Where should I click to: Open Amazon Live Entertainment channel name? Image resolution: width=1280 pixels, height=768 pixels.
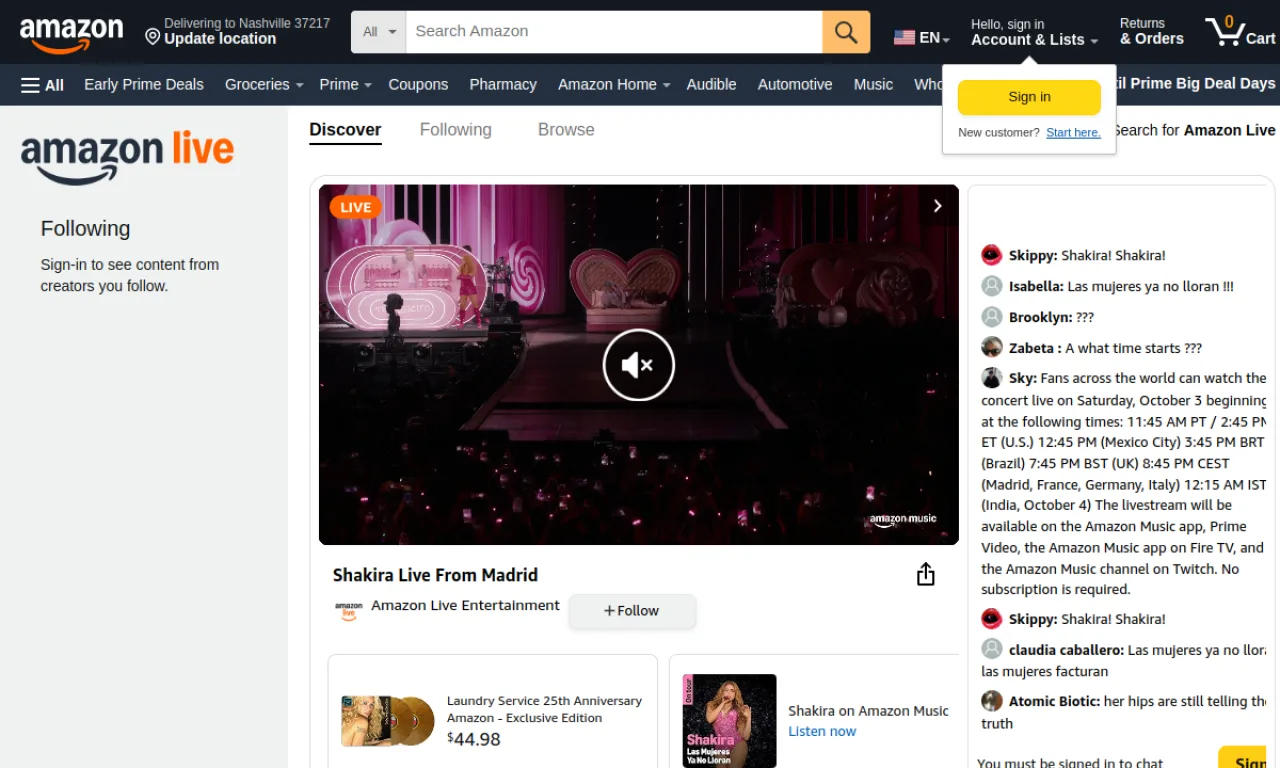click(x=465, y=605)
